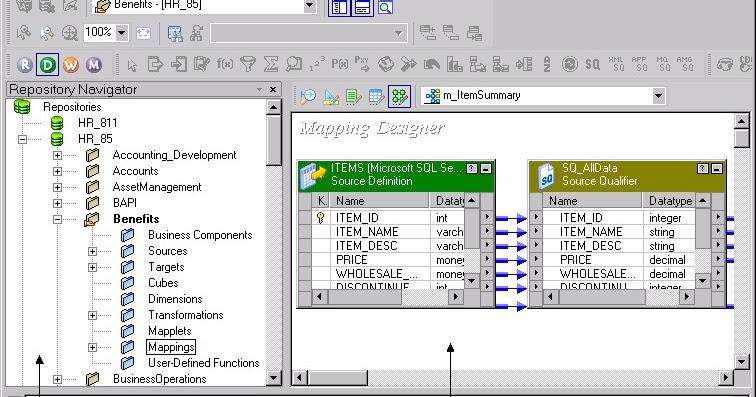Choose the Filter funnel transformation icon
Viewport: 756px width, 397px height.
point(248,64)
